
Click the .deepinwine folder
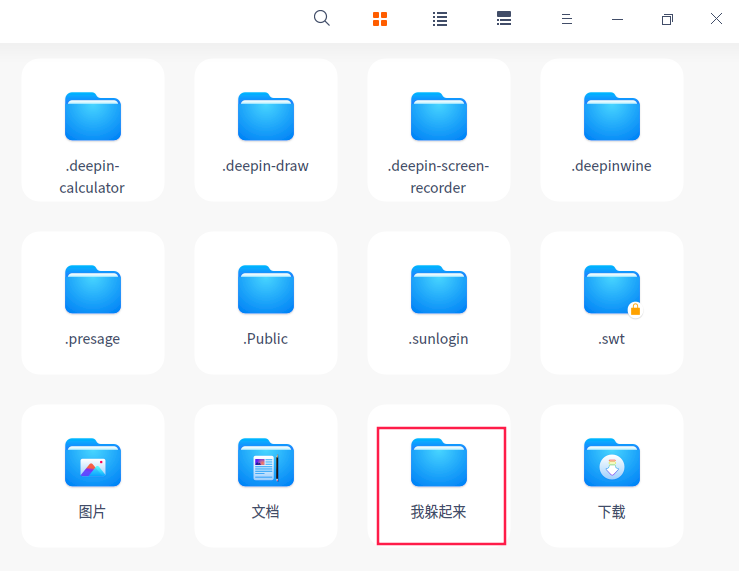tap(612, 130)
